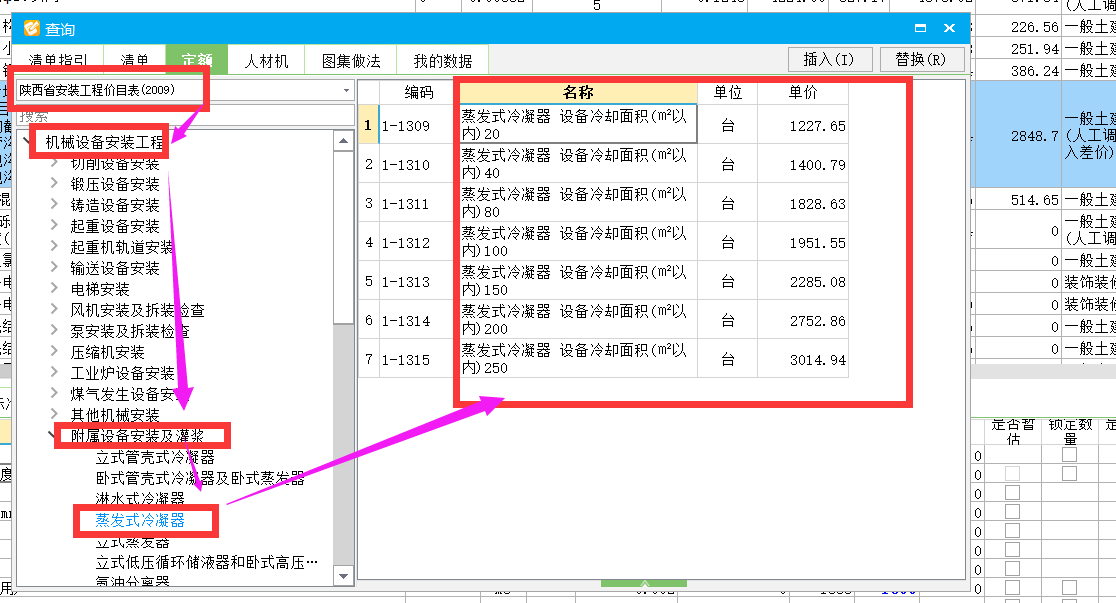Click the 名称 column header
The height and width of the screenshot is (603, 1116).
coord(578,92)
